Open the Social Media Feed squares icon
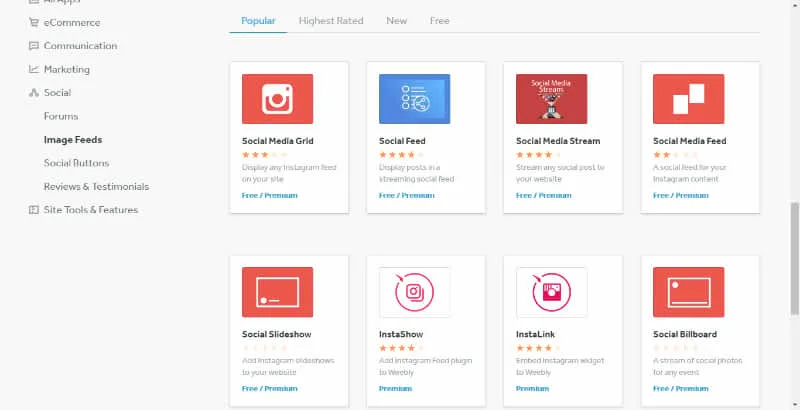 click(x=688, y=99)
